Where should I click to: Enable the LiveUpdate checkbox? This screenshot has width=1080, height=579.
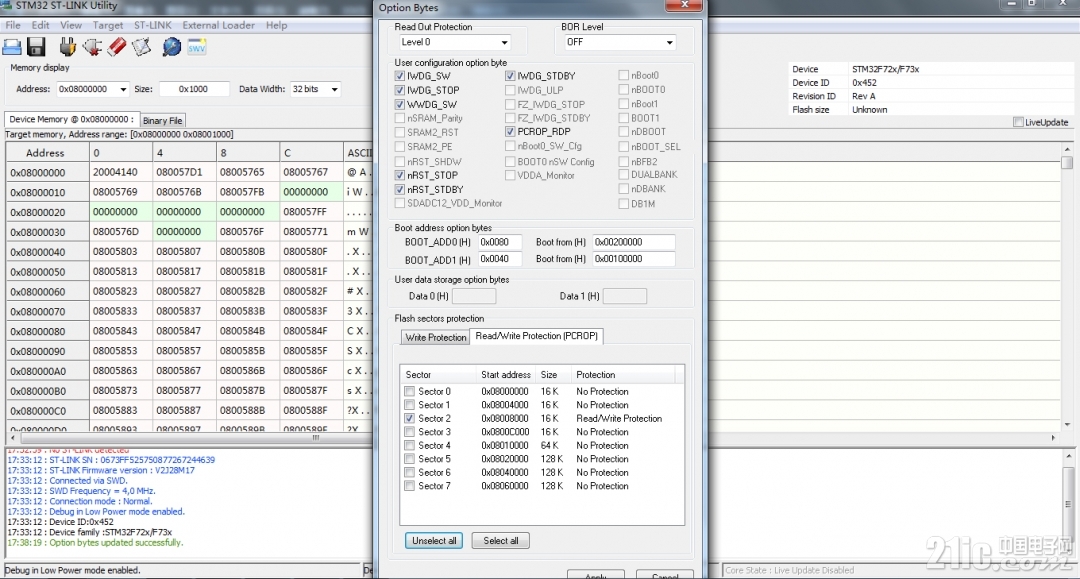point(1018,122)
